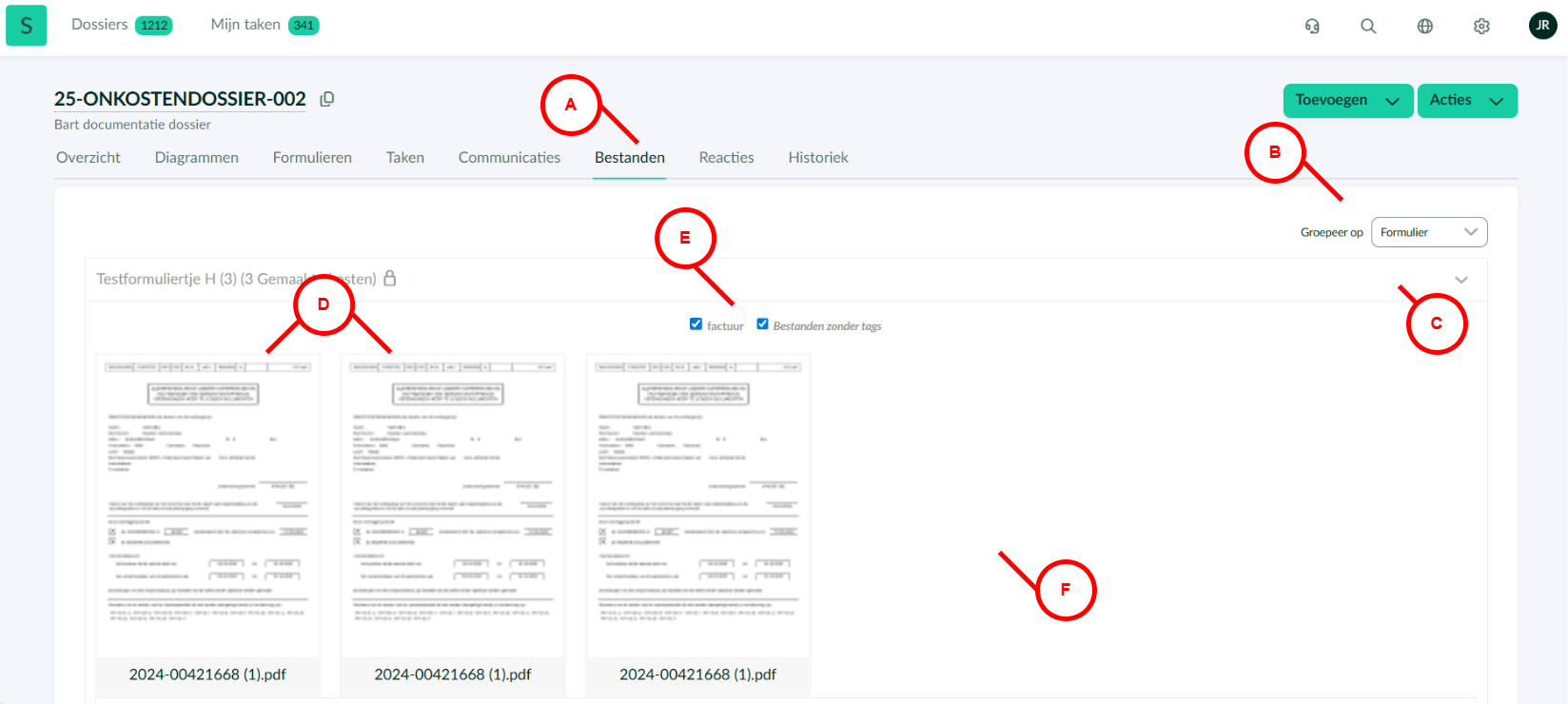The height and width of the screenshot is (704, 1568).
Task: Open Mijn taken from the navigation
Action: [x=245, y=25]
